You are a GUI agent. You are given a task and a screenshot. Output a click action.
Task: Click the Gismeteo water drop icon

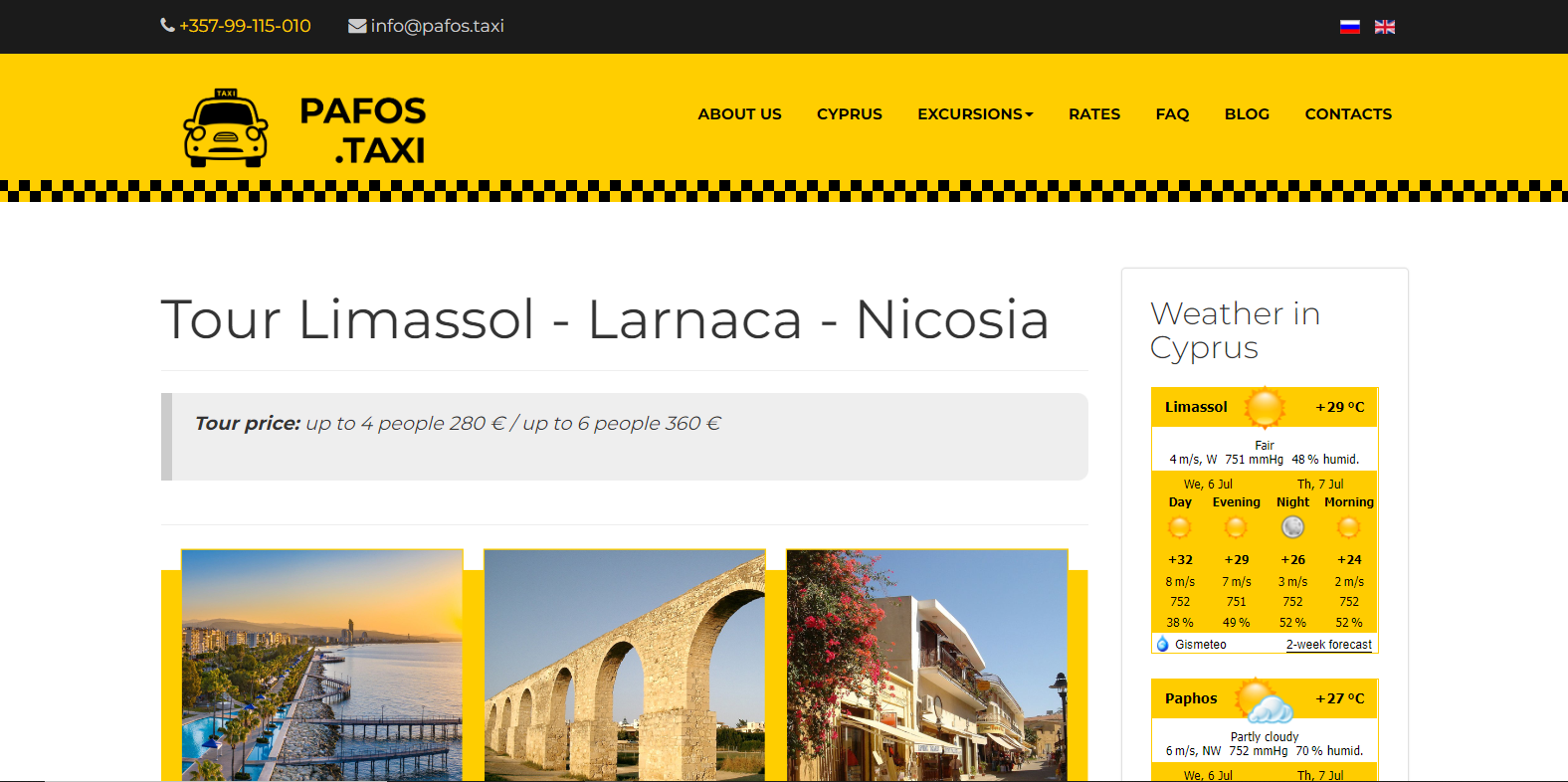[1162, 644]
